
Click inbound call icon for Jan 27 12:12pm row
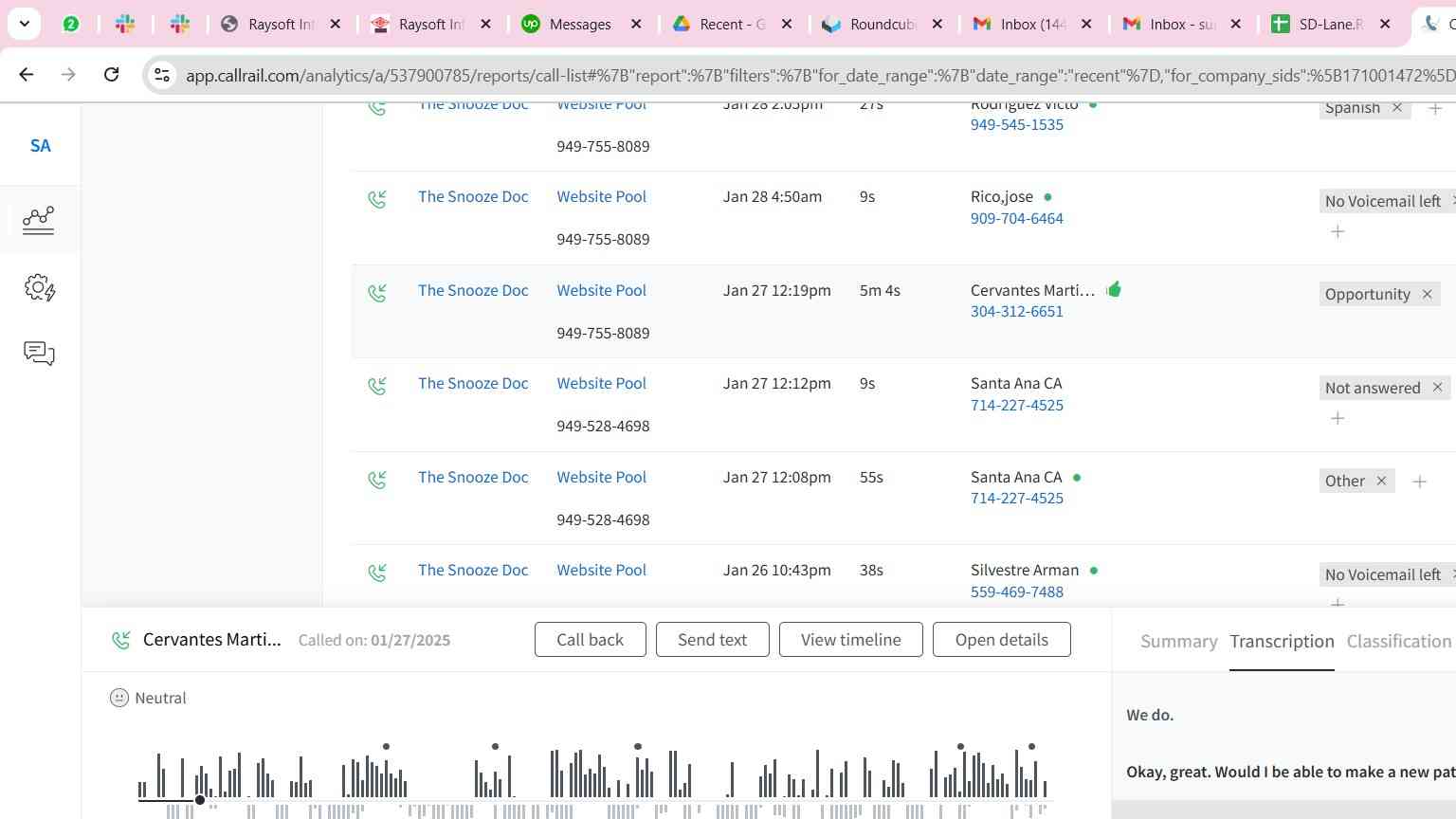[x=377, y=386]
